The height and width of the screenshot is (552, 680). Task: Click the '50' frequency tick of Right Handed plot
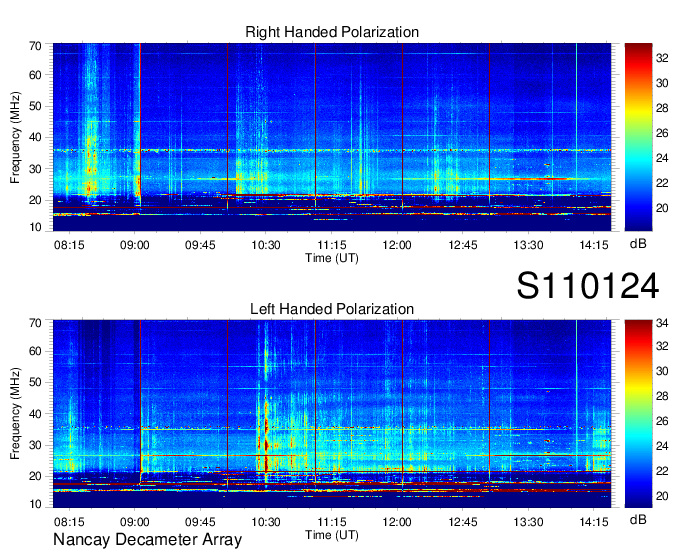pos(35,106)
